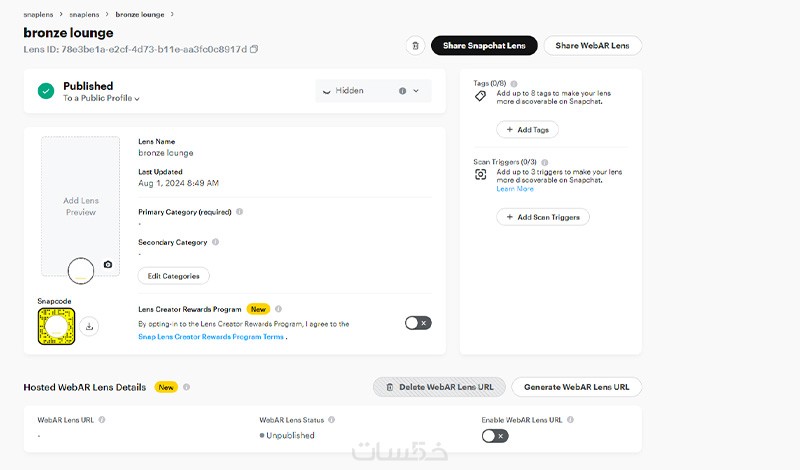Viewport: 800px width, 470px height.
Task: Download the Snapcode
Action: coord(89,327)
